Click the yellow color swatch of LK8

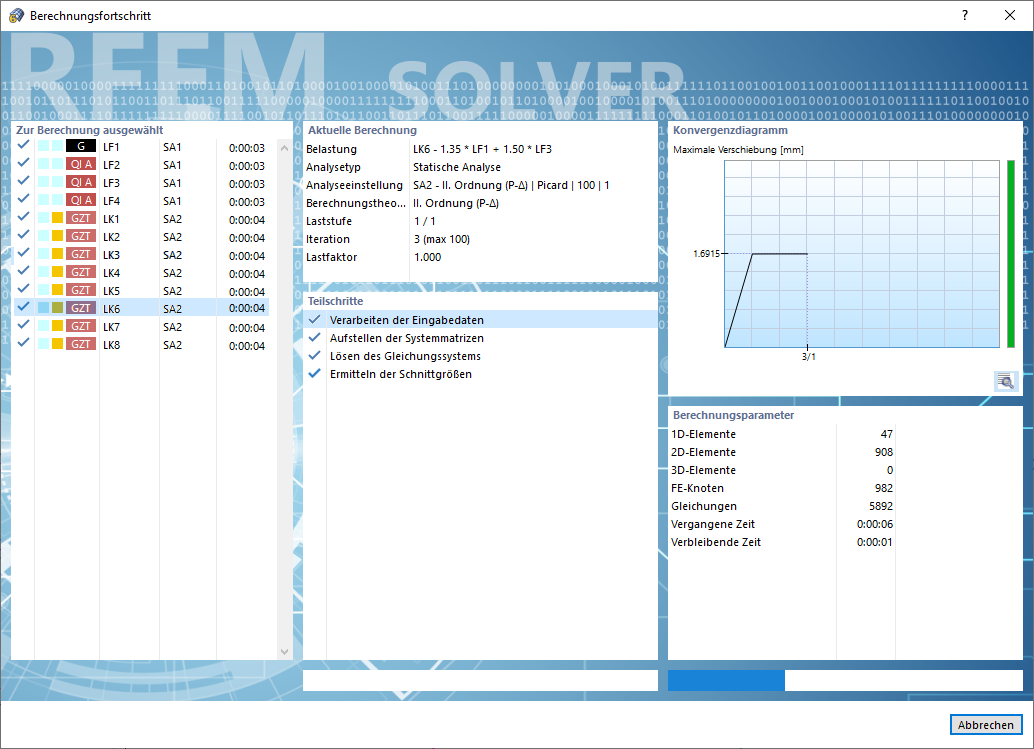pyautogui.click(x=57, y=344)
